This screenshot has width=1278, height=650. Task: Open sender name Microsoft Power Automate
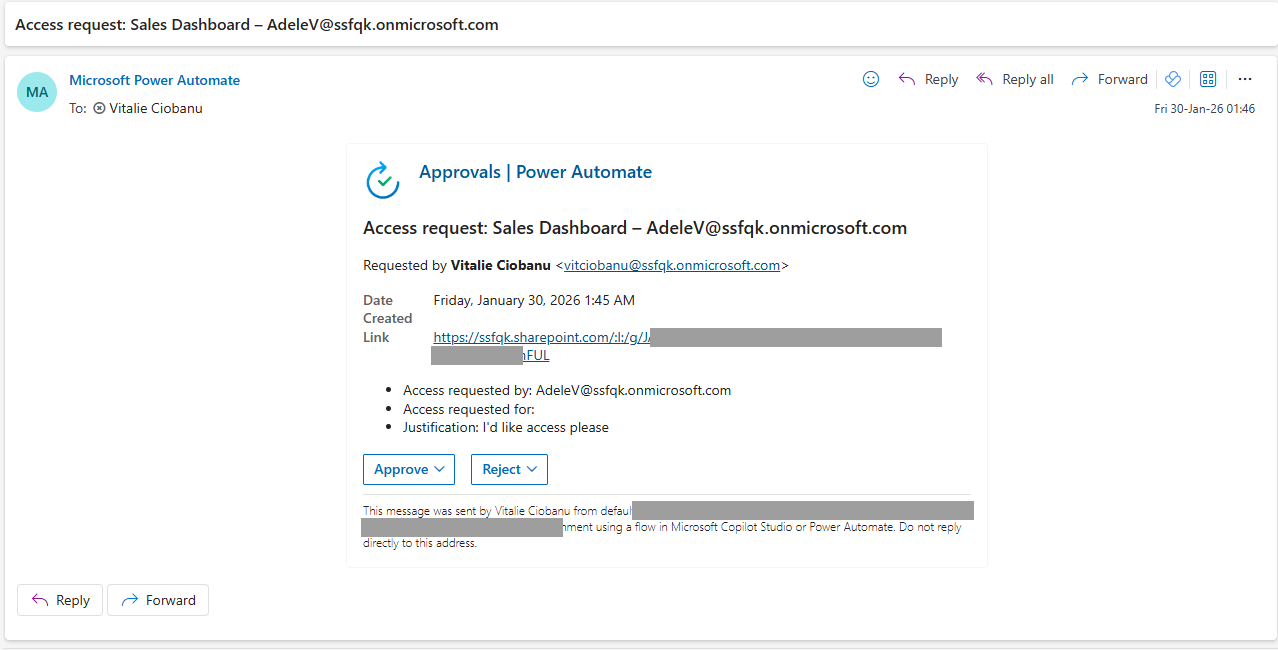click(x=154, y=80)
